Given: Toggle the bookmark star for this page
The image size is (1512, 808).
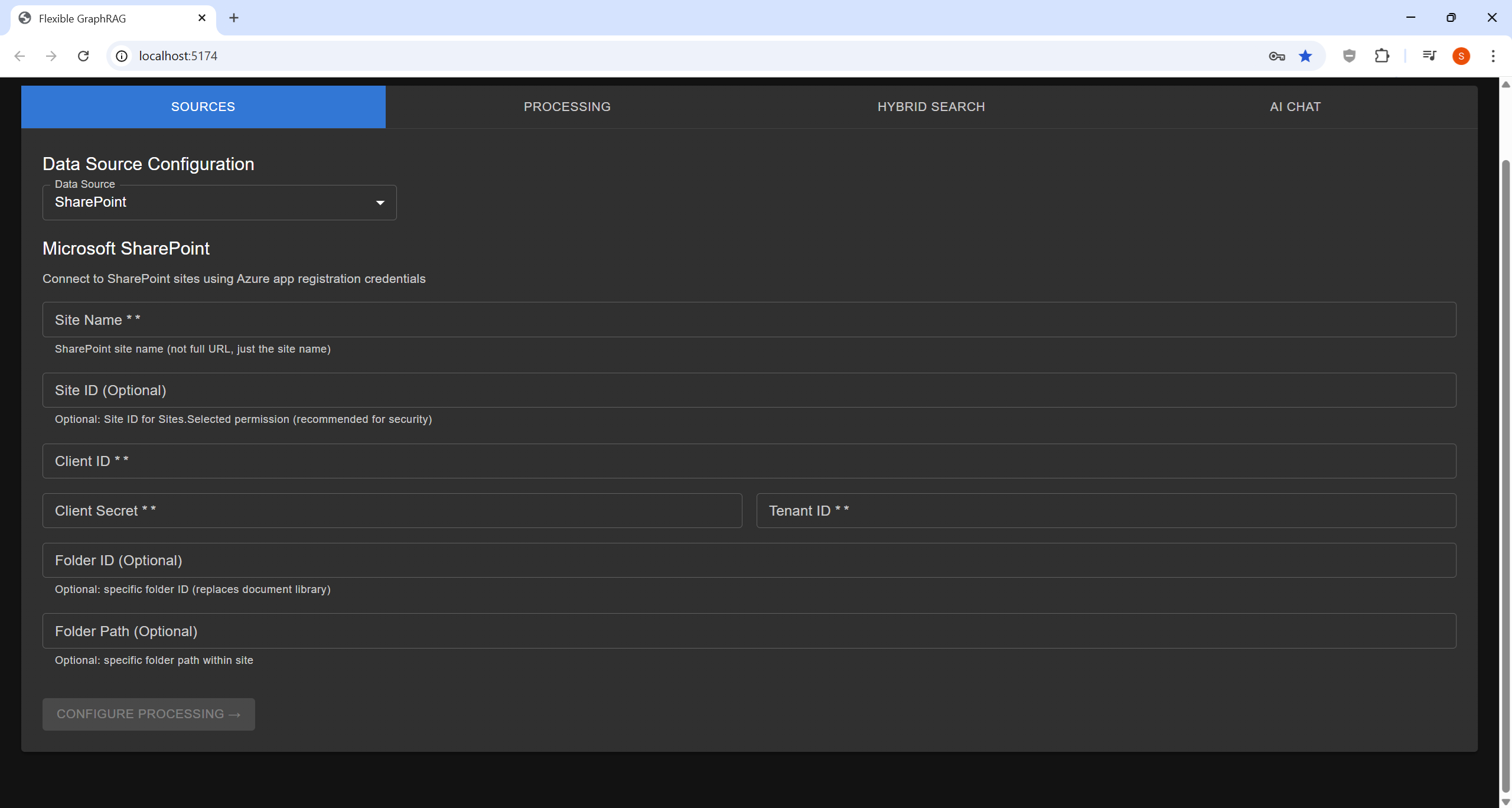Looking at the screenshot, I should (1305, 56).
